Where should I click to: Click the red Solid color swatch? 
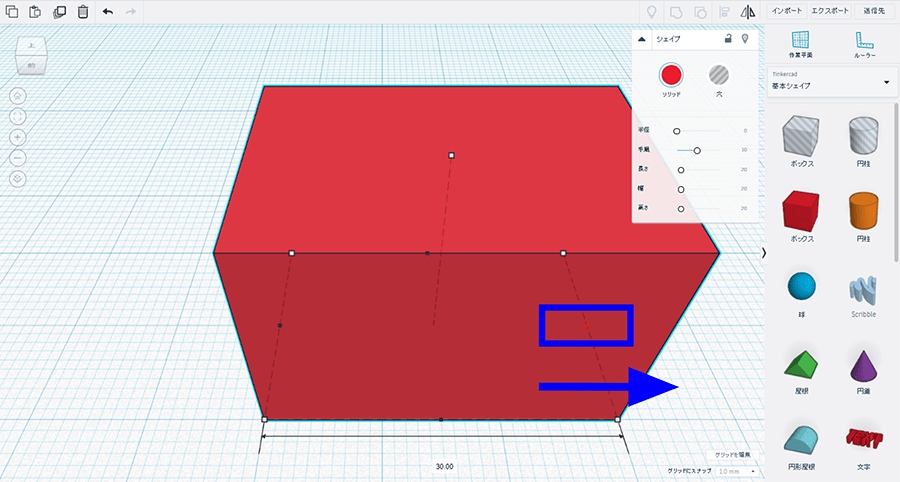pos(670,75)
